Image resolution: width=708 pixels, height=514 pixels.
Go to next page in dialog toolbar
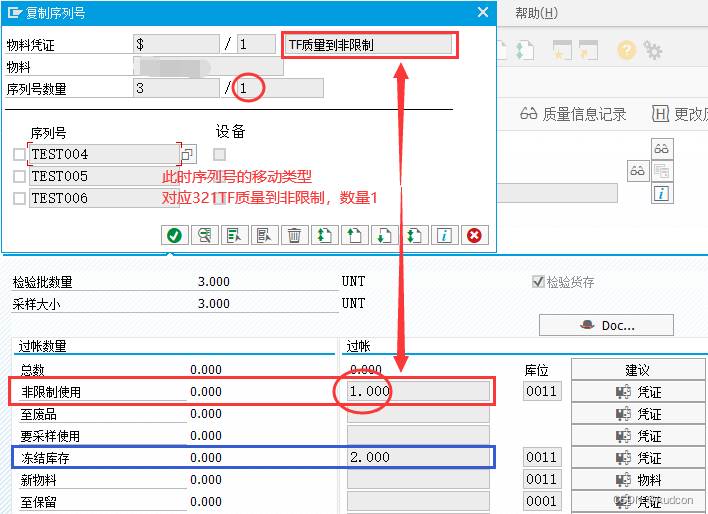pyautogui.click(x=384, y=235)
